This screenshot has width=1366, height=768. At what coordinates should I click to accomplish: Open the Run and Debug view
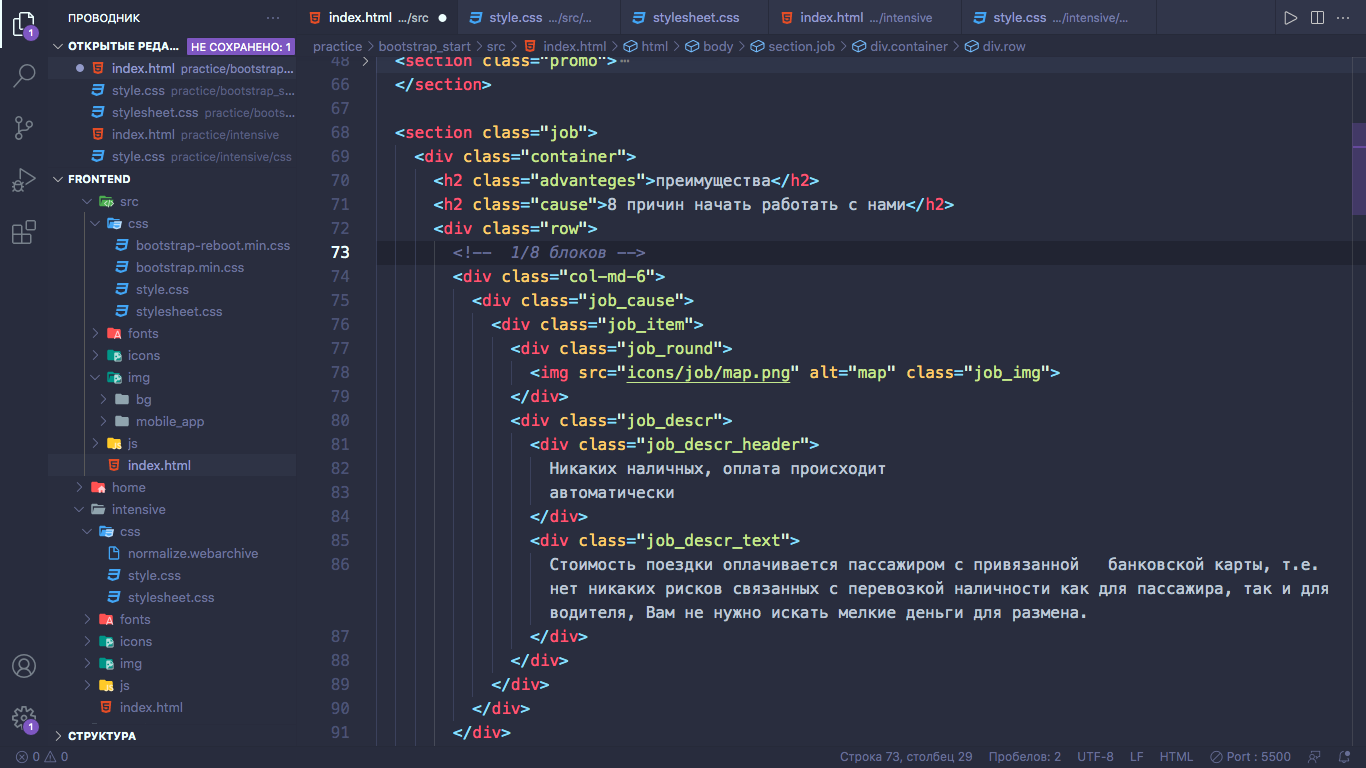pos(24,180)
